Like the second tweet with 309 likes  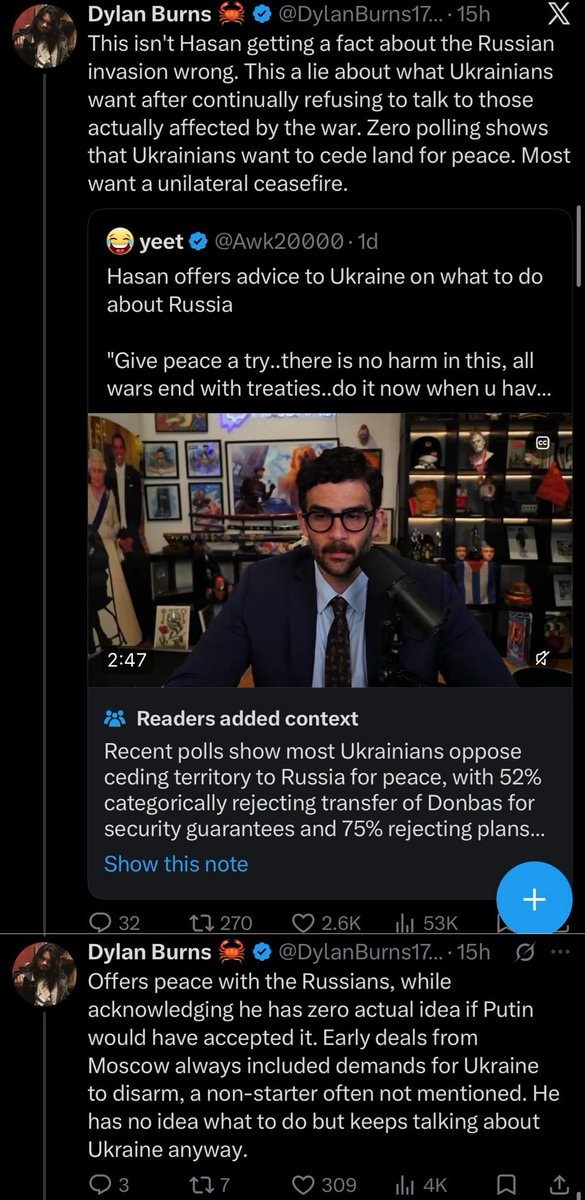tap(324, 1184)
